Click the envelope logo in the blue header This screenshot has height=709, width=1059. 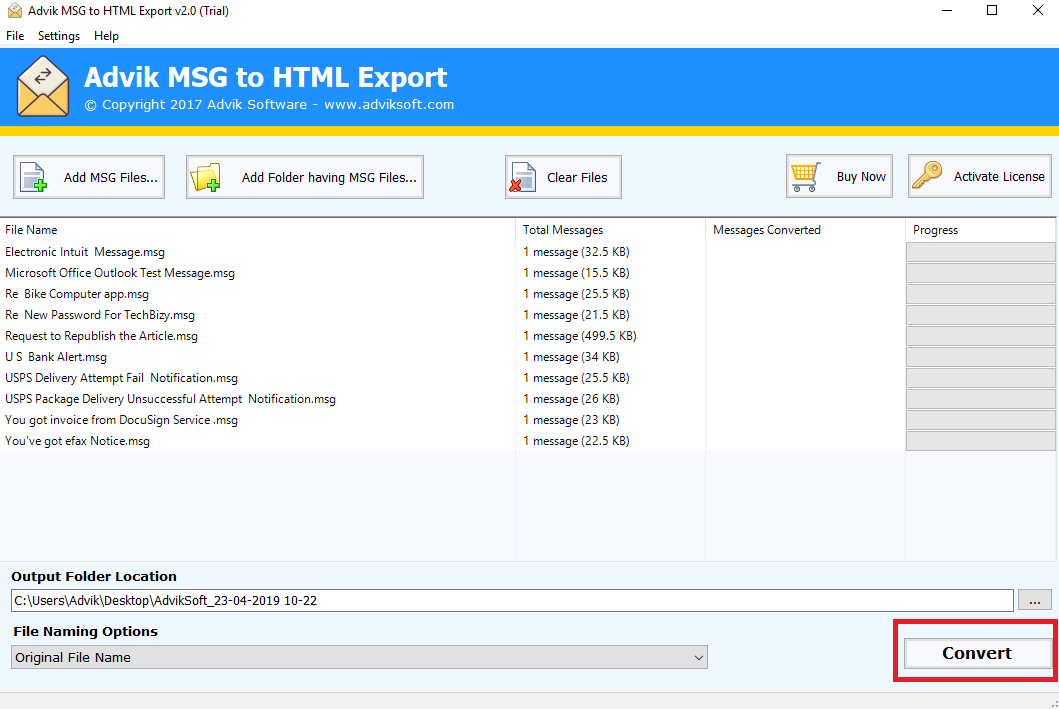click(42, 87)
